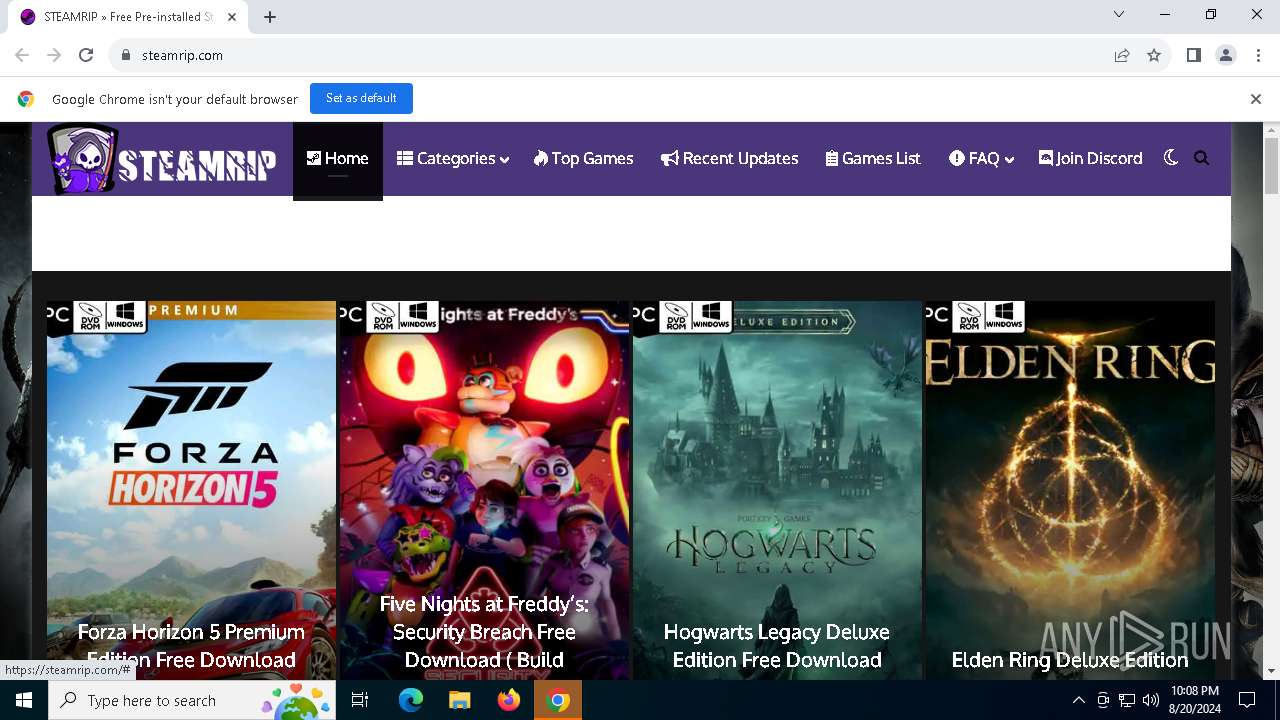
Task: Open Chrome profile avatar
Action: click(1226, 55)
